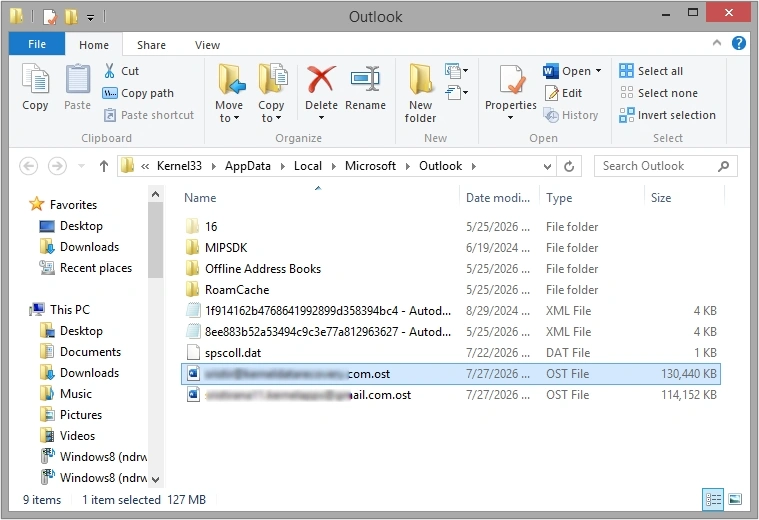Sort by the Size column header
Viewport: 759px width, 520px height.
click(x=684, y=198)
